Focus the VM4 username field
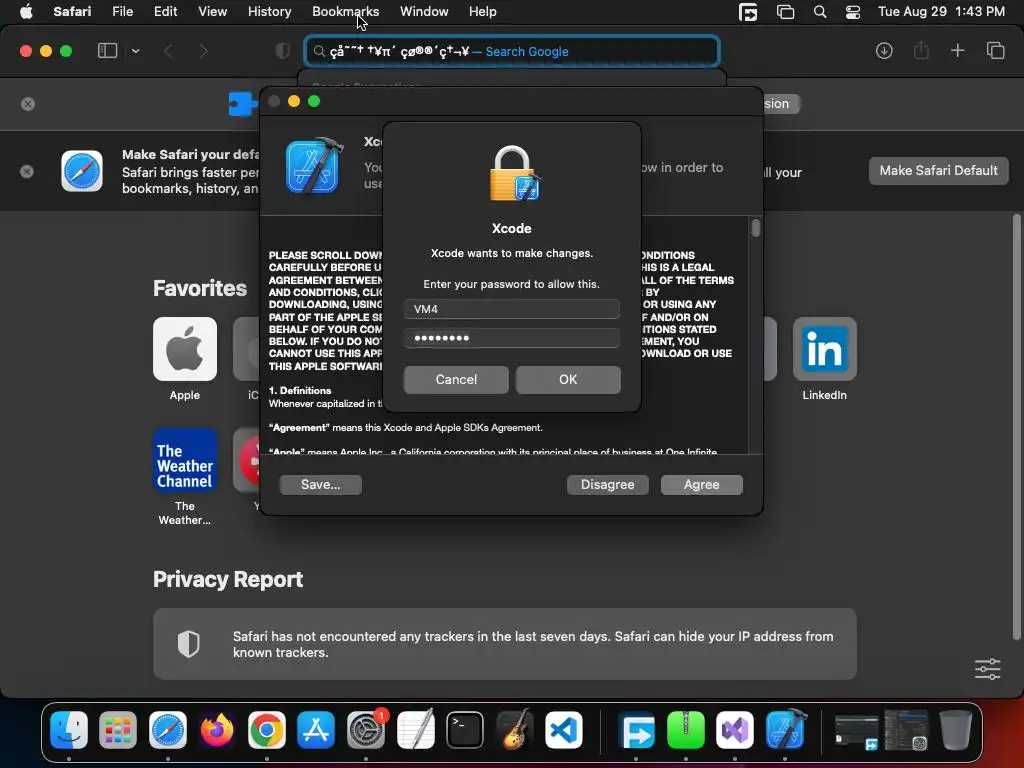The height and width of the screenshot is (768, 1024). click(511, 309)
